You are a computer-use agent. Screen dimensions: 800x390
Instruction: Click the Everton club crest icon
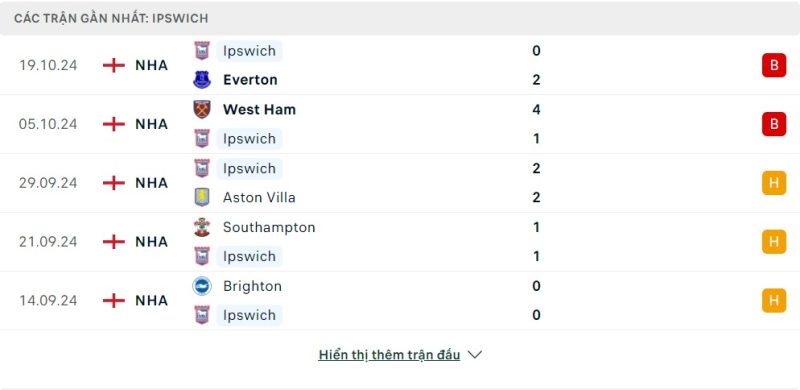pos(202,80)
